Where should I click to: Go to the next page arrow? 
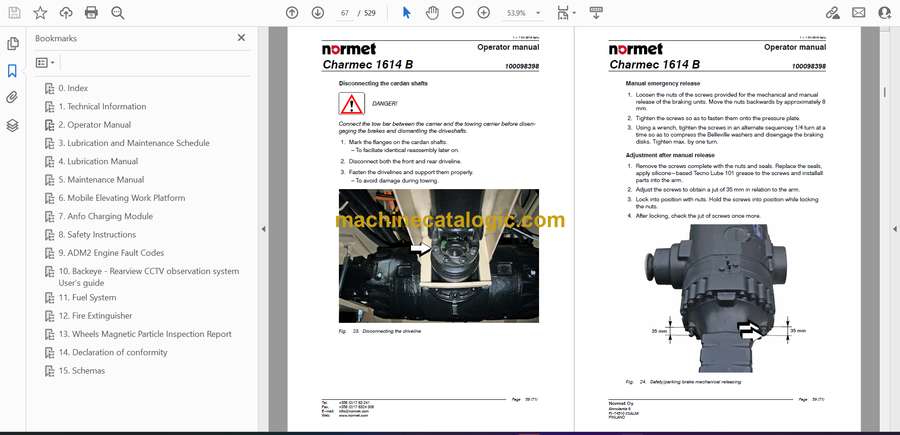click(x=318, y=13)
